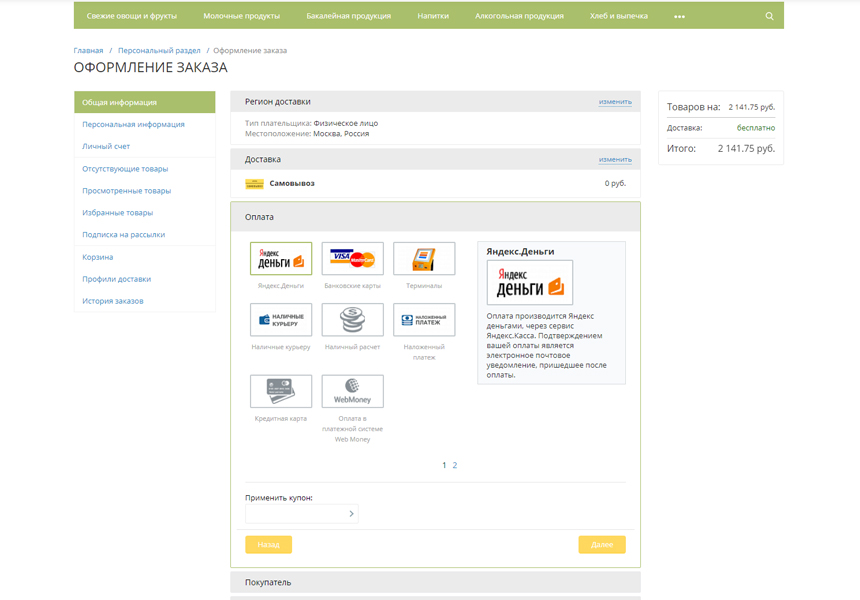This screenshot has width=860, height=600.
Task: Expand Доставка section via изменить link
Action: [615, 160]
